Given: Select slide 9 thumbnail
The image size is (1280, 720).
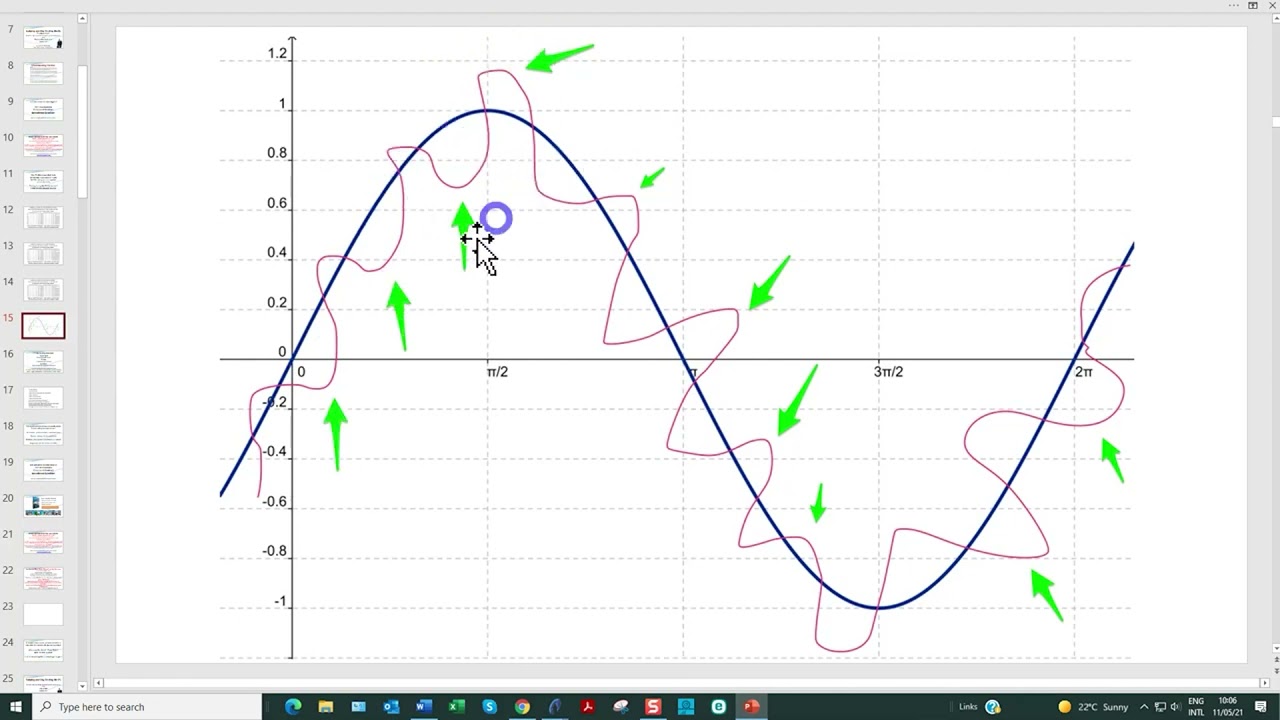Looking at the screenshot, I should tap(43, 109).
